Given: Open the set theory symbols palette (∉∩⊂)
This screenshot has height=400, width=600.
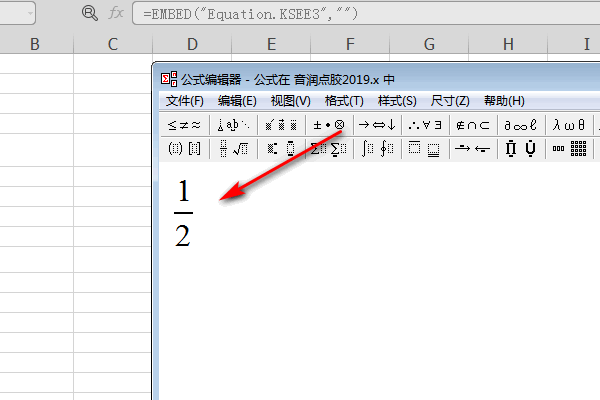Looking at the screenshot, I should 473,125.
